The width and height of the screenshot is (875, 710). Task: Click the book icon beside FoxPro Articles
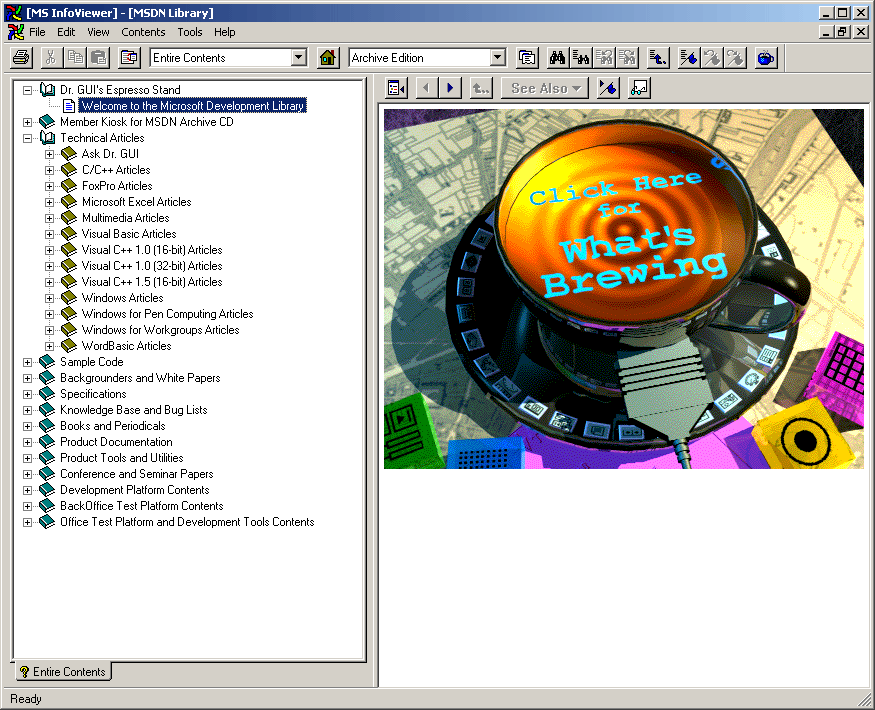pyautogui.click(x=69, y=185)
